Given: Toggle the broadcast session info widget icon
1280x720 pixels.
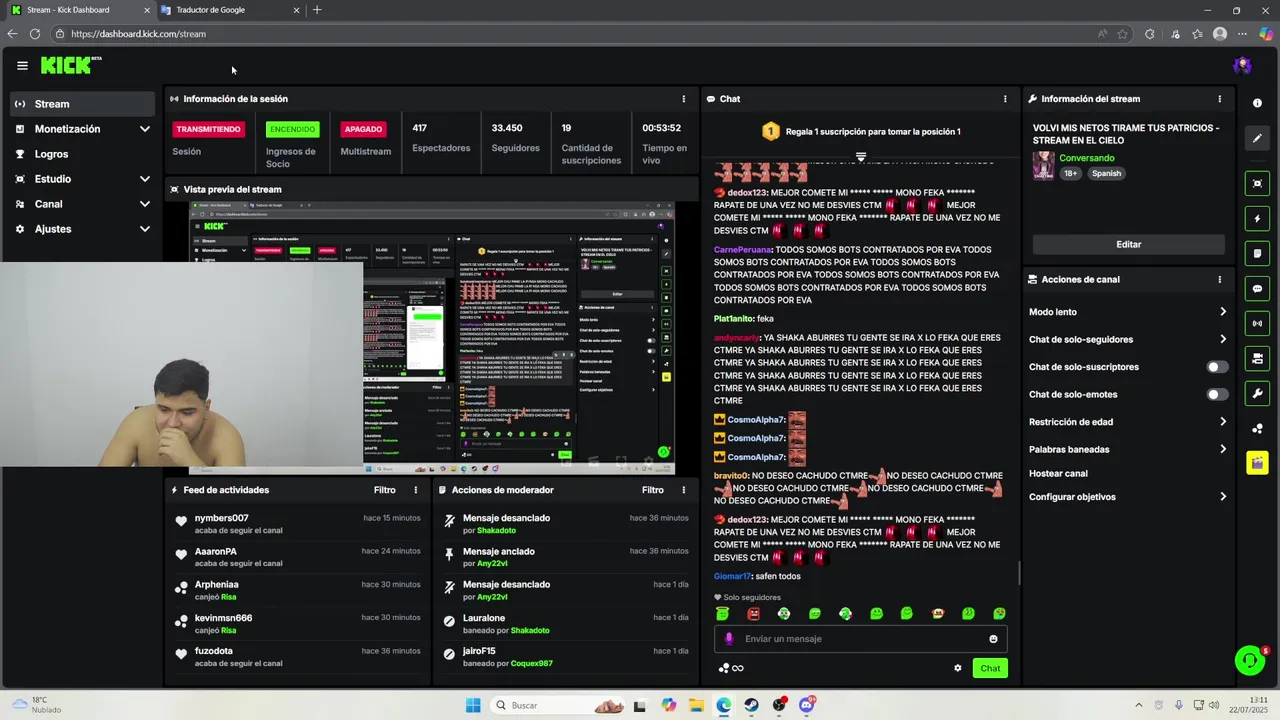Looking at the screenshot, I should pyautogui.click(x=1257, y=323).
